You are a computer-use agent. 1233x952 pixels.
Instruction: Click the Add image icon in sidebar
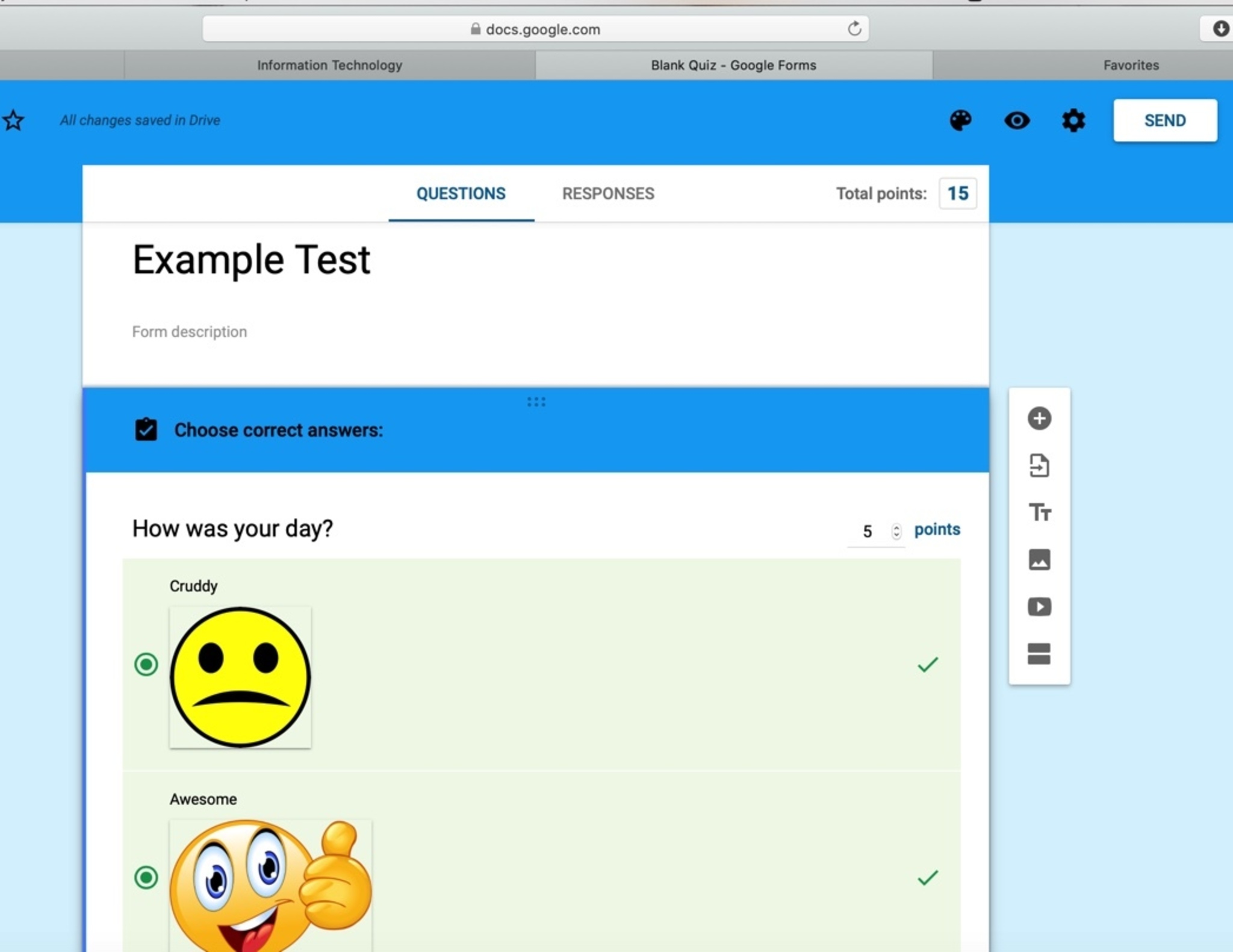pyautogui.click(x=1039, y=559)
